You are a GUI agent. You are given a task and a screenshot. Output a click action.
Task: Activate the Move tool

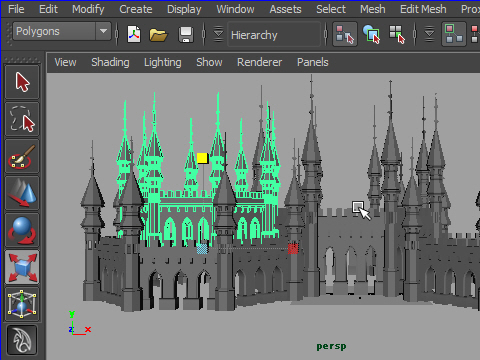click(x=22, y=193)
